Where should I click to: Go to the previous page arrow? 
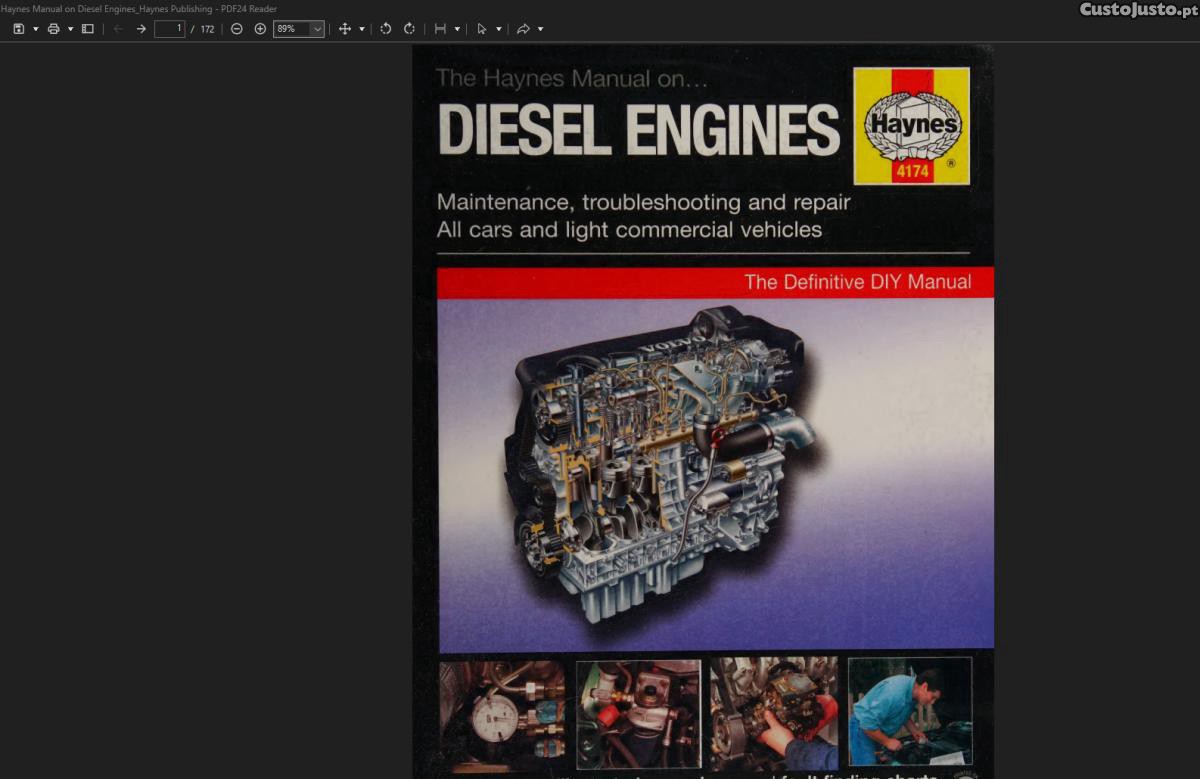[118, 29]
